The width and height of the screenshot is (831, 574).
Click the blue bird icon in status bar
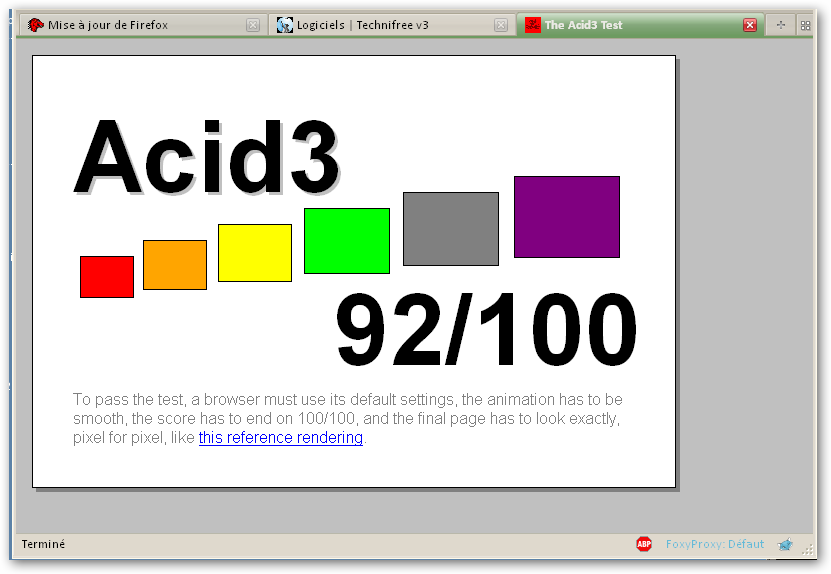[x=785, y=545]
